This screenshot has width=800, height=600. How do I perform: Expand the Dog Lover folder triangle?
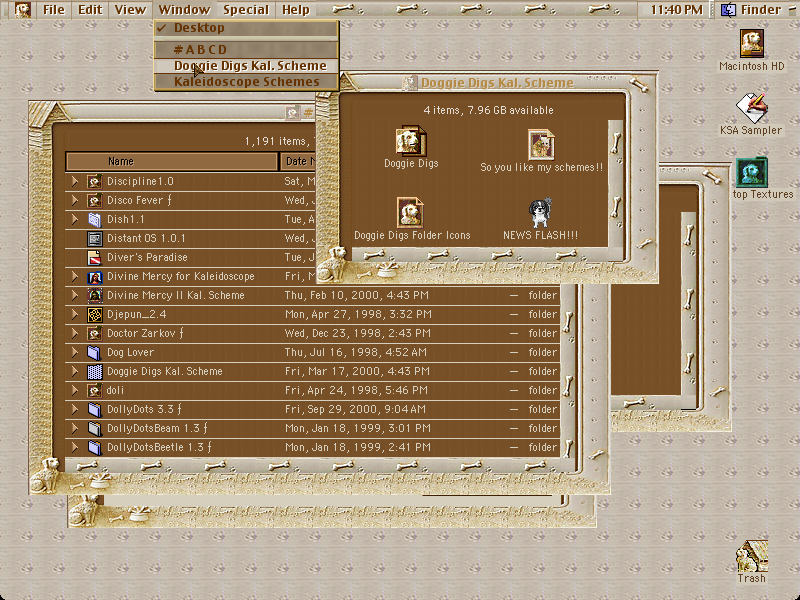[x=74, y=353]
